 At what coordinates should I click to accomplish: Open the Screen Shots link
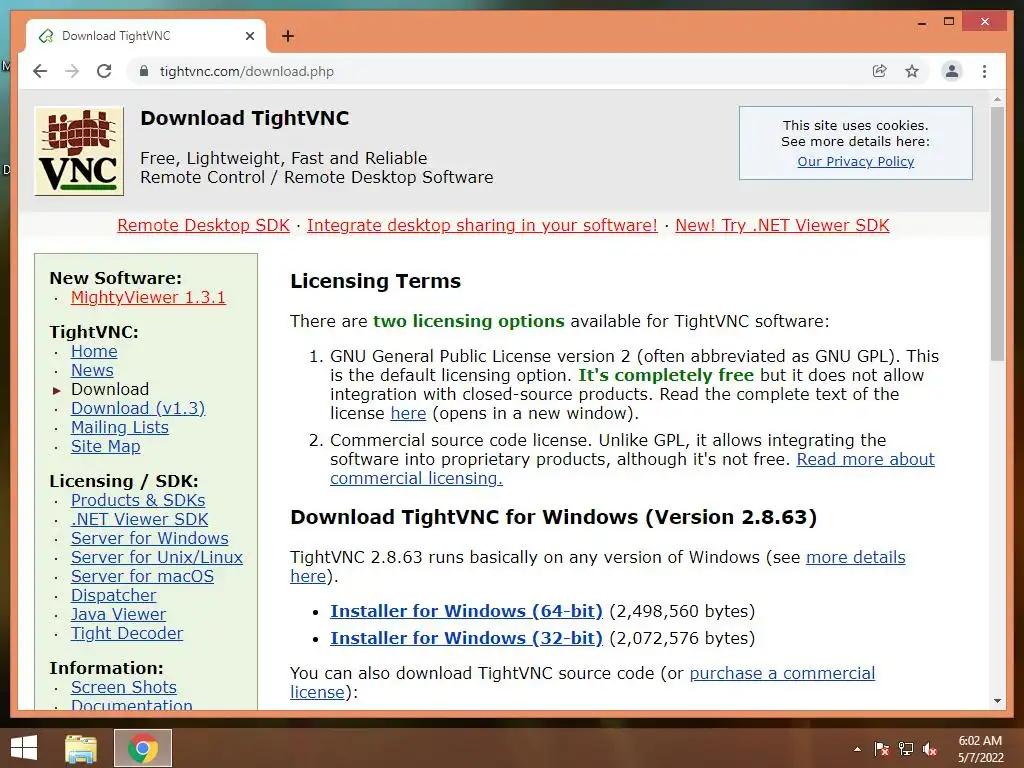pos(123,687)
